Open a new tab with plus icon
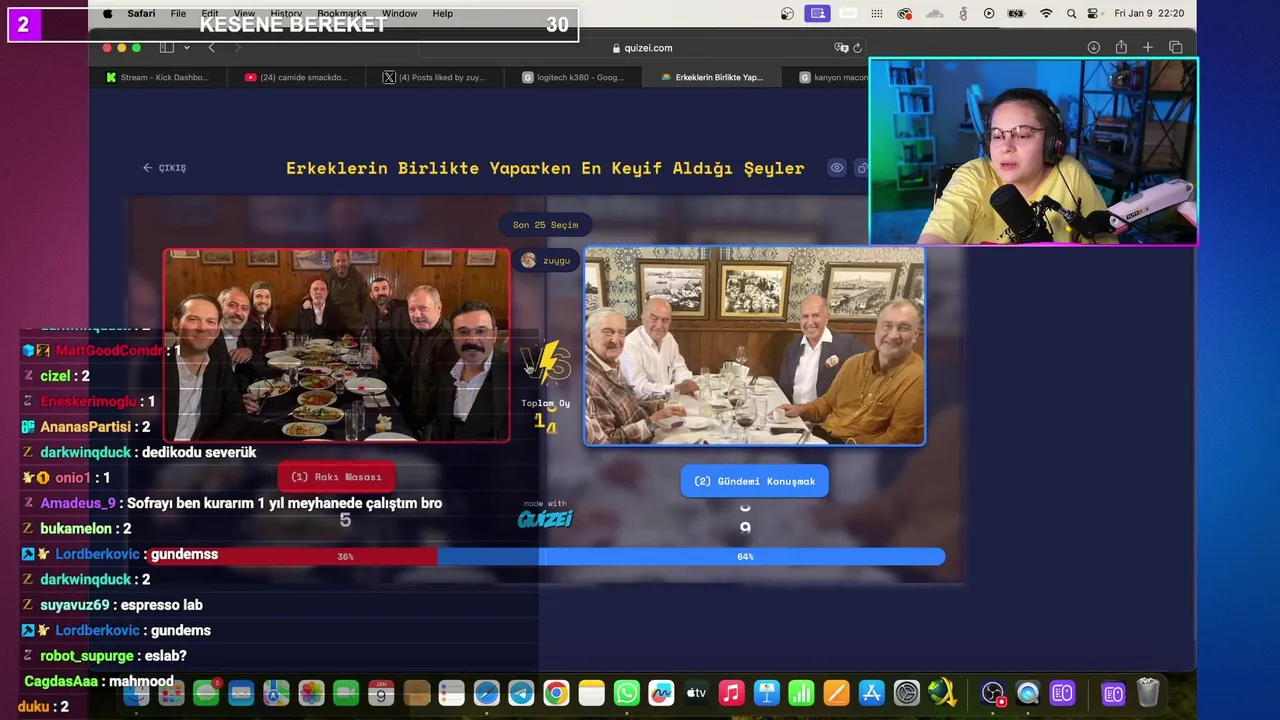Image resolution: width=1280 pixels, height=720 pixels. click(1148, 47)
